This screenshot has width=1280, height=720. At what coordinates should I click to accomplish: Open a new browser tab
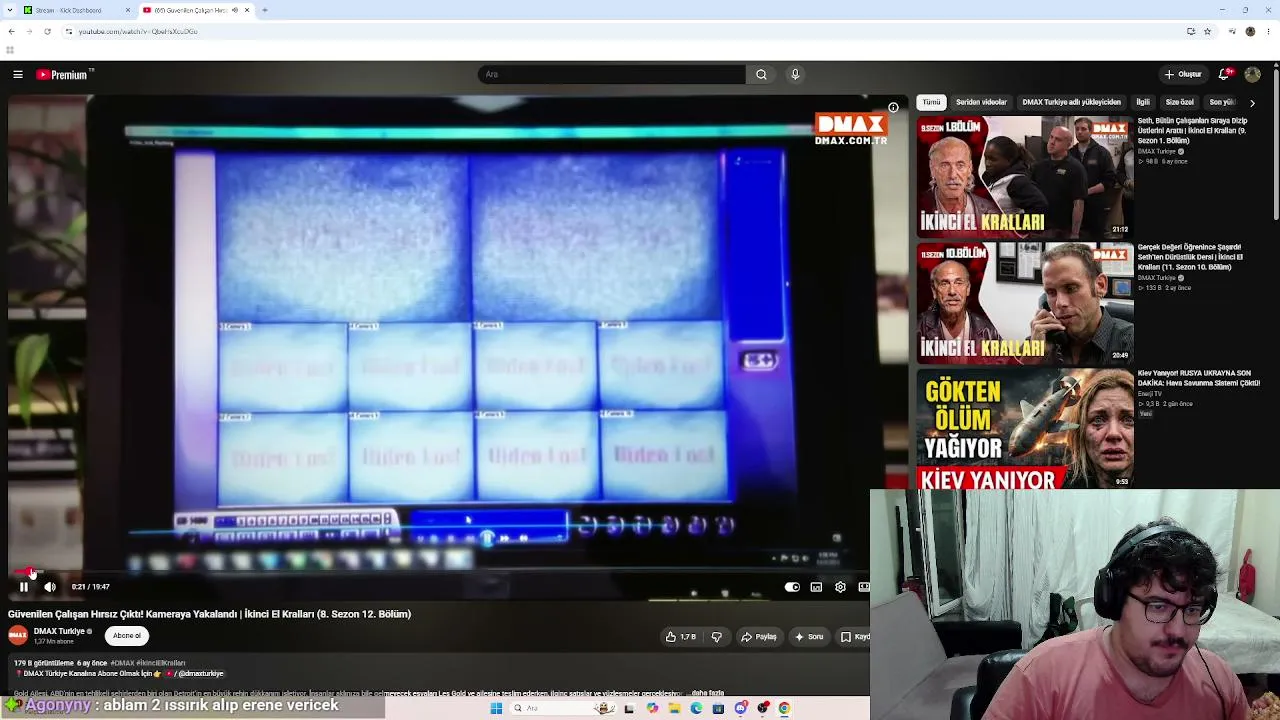tap(265, 10)
